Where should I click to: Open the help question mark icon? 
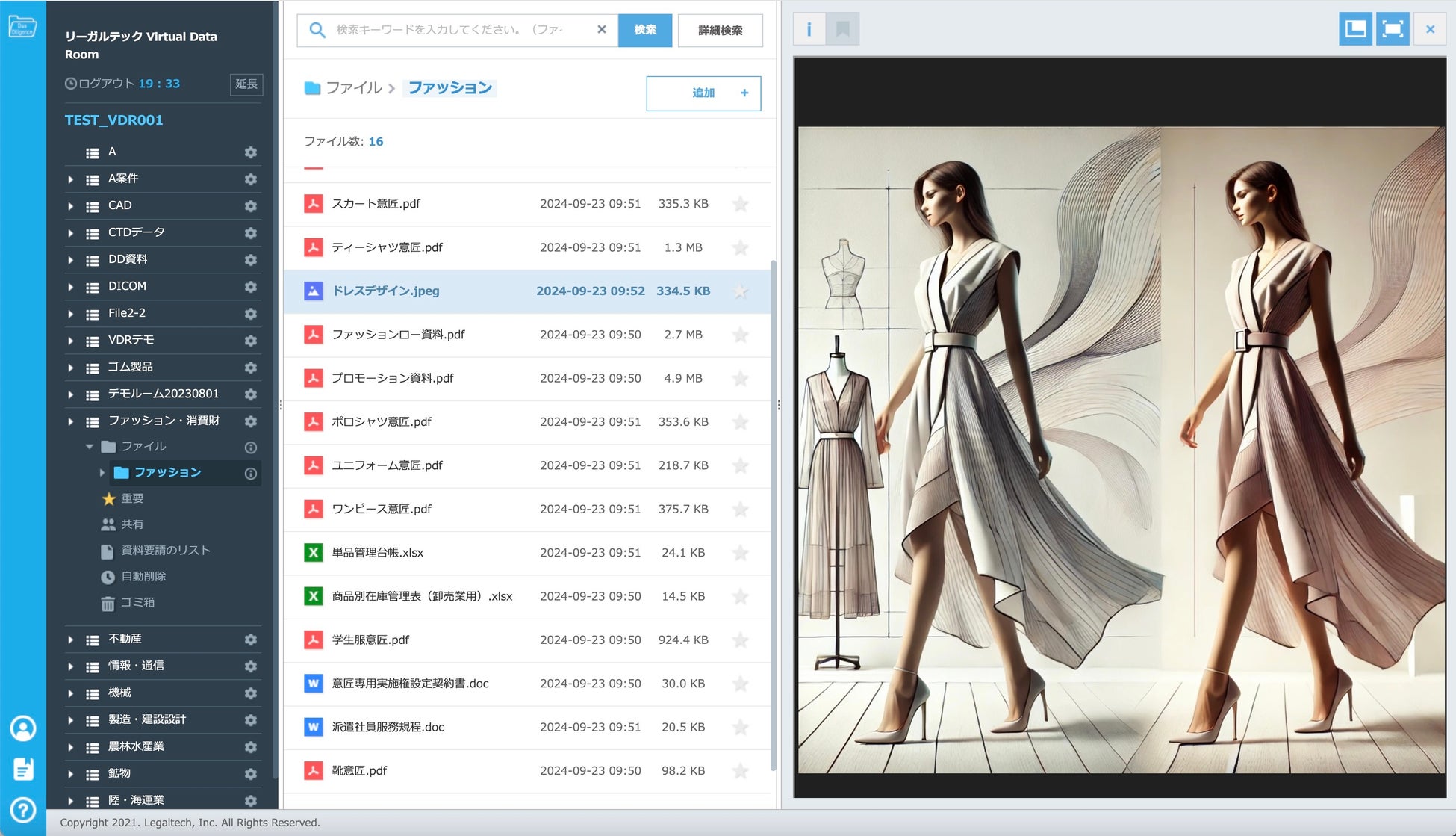23,810
